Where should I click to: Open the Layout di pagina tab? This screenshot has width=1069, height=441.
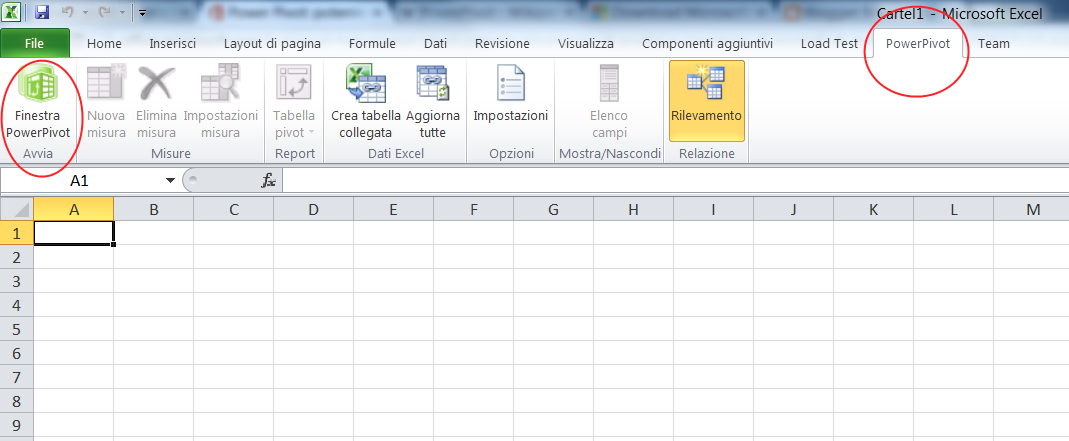point(272,44)
